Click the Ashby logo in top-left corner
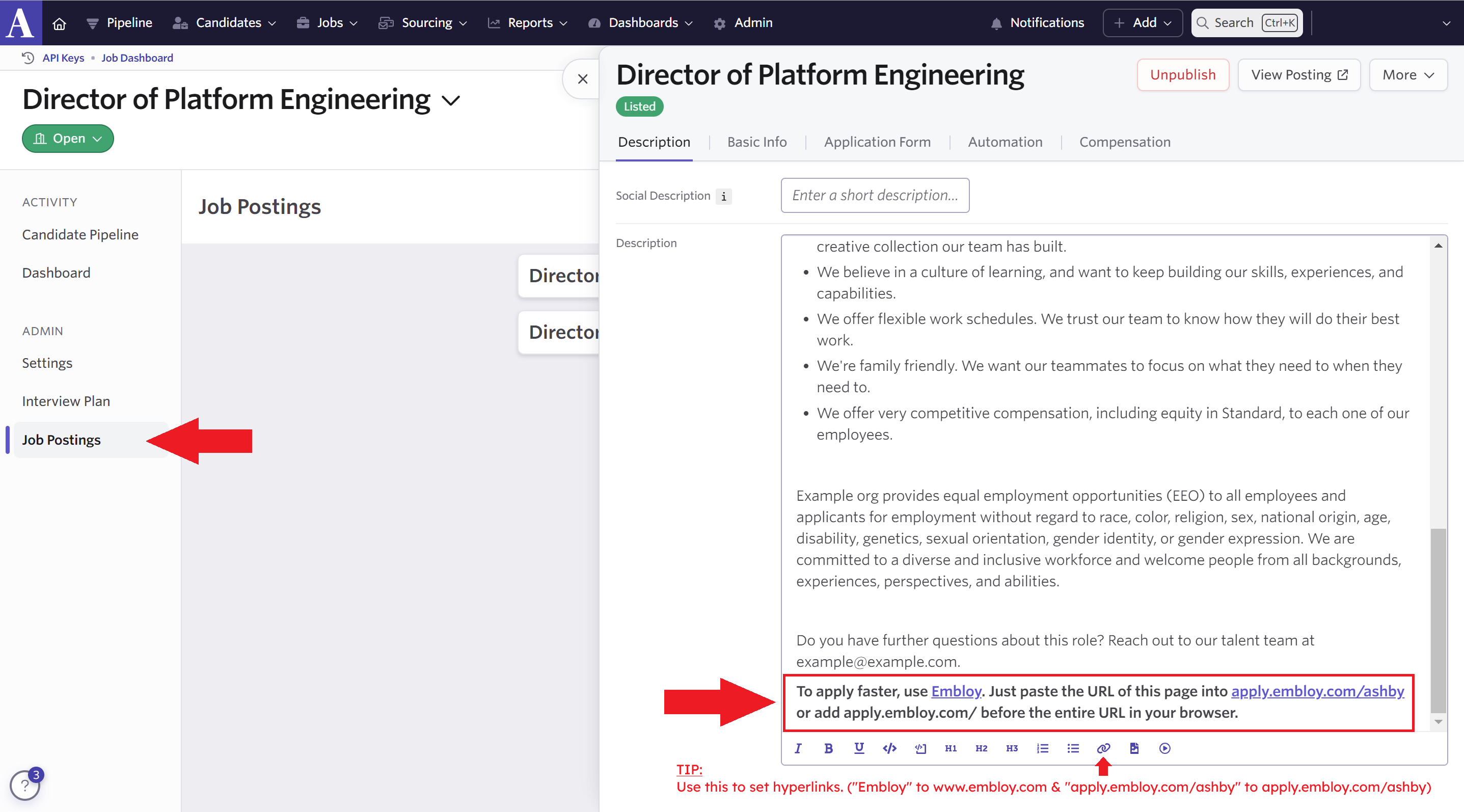The width and height of the screenshot is (1464, 812). coord(20,23)
